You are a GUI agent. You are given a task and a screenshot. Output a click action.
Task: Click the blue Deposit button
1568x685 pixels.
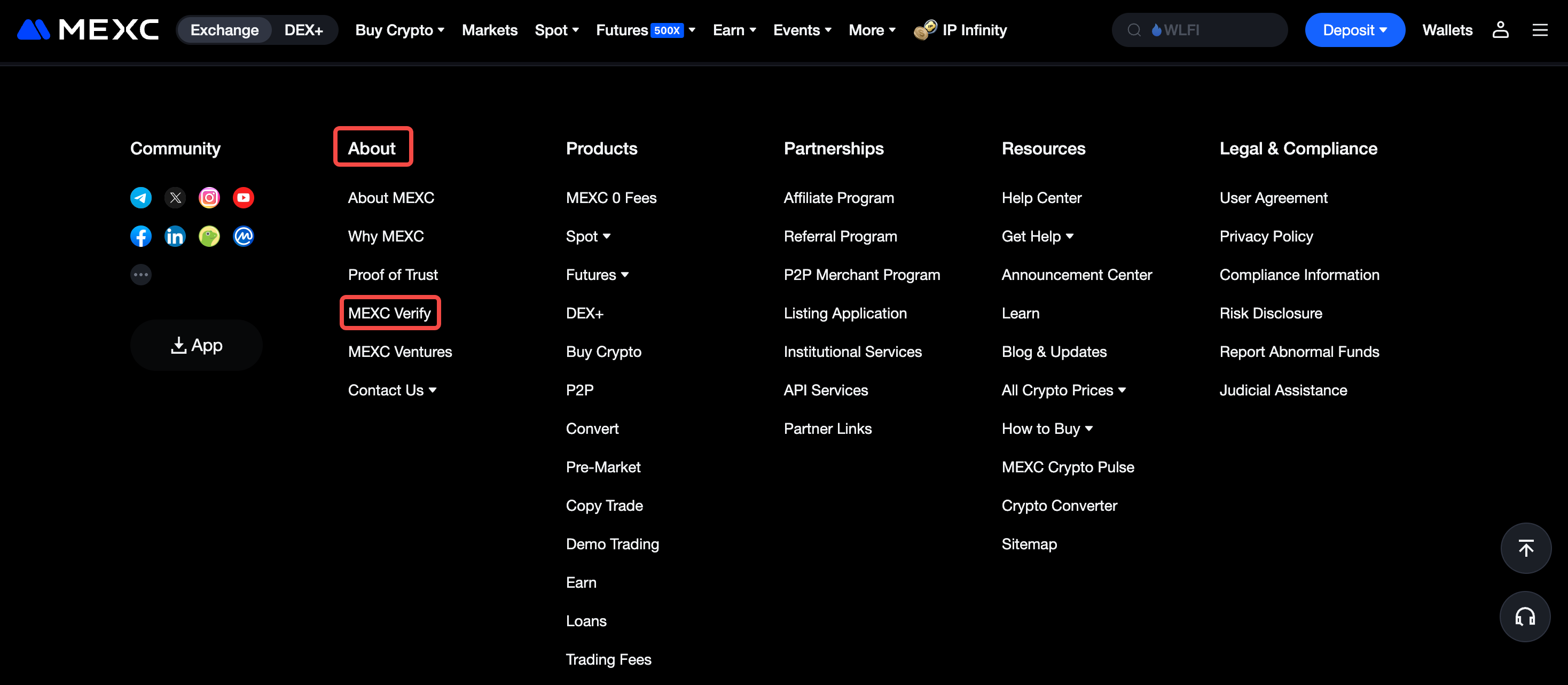pyautogui.click(x=1354, y=30)
